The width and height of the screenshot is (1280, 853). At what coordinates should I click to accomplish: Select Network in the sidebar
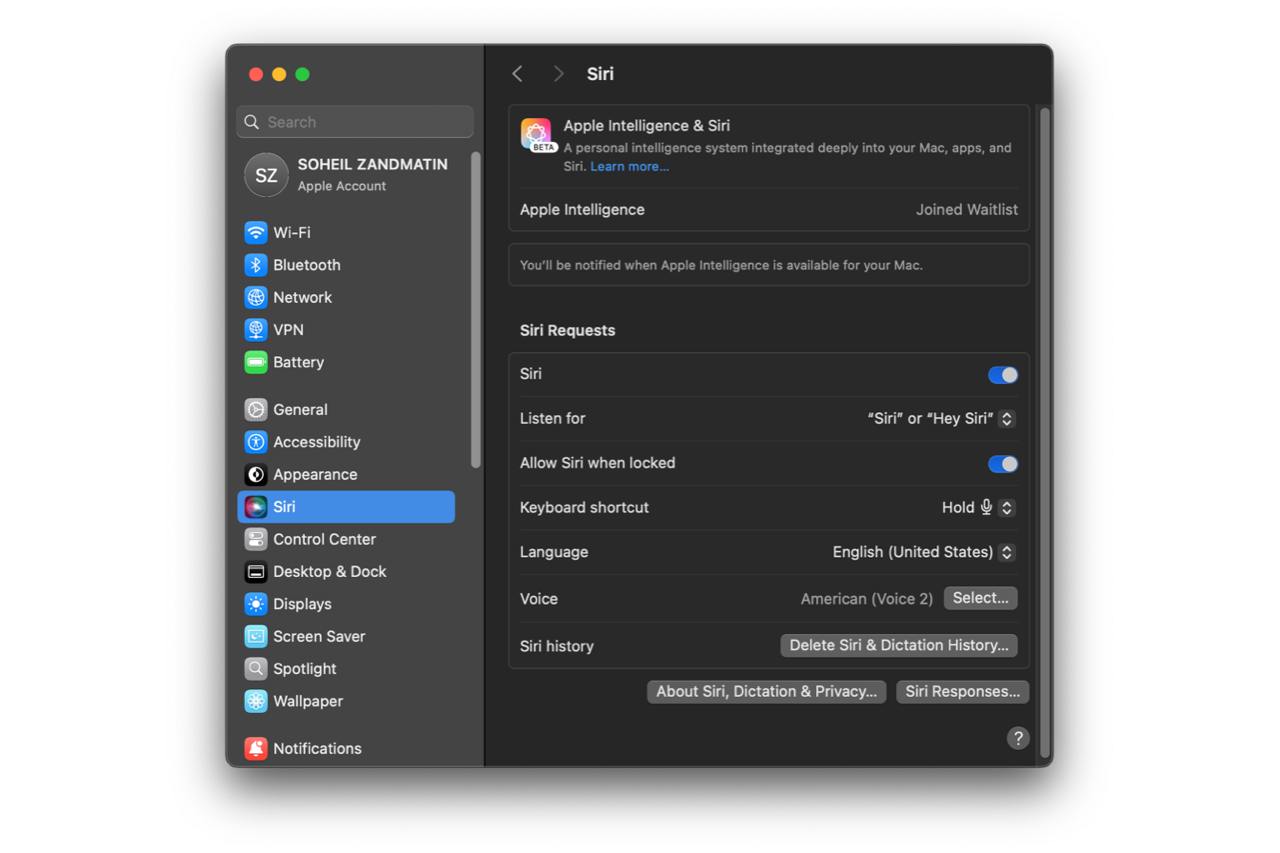(346, 297)
